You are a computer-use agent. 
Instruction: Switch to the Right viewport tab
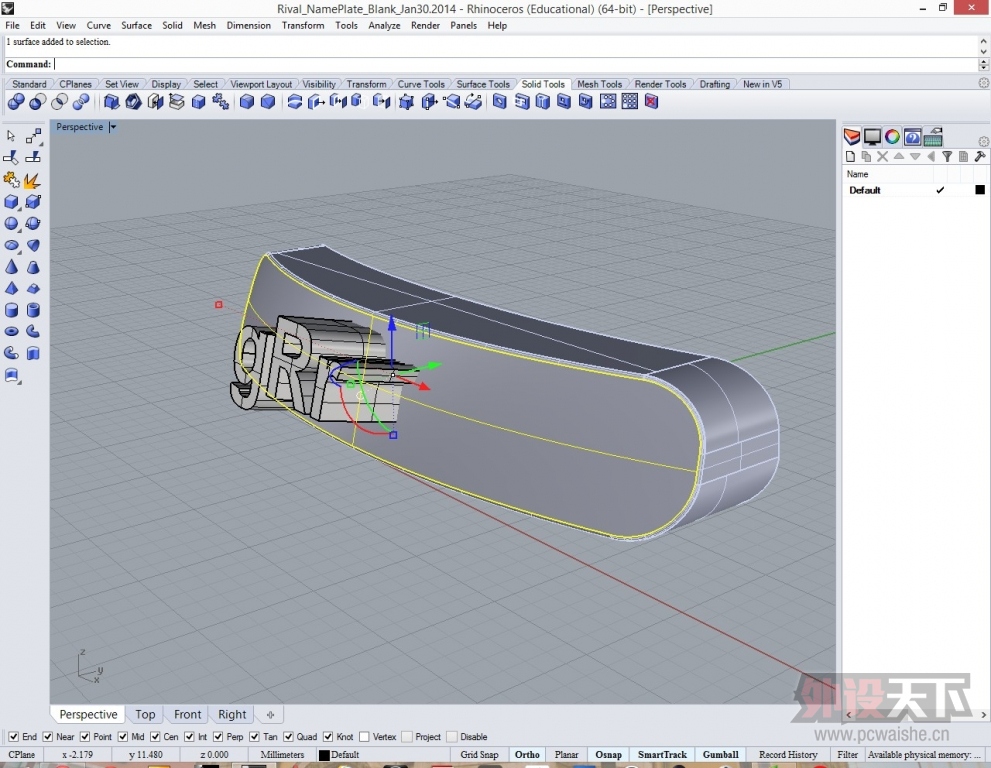coord(232,714)
